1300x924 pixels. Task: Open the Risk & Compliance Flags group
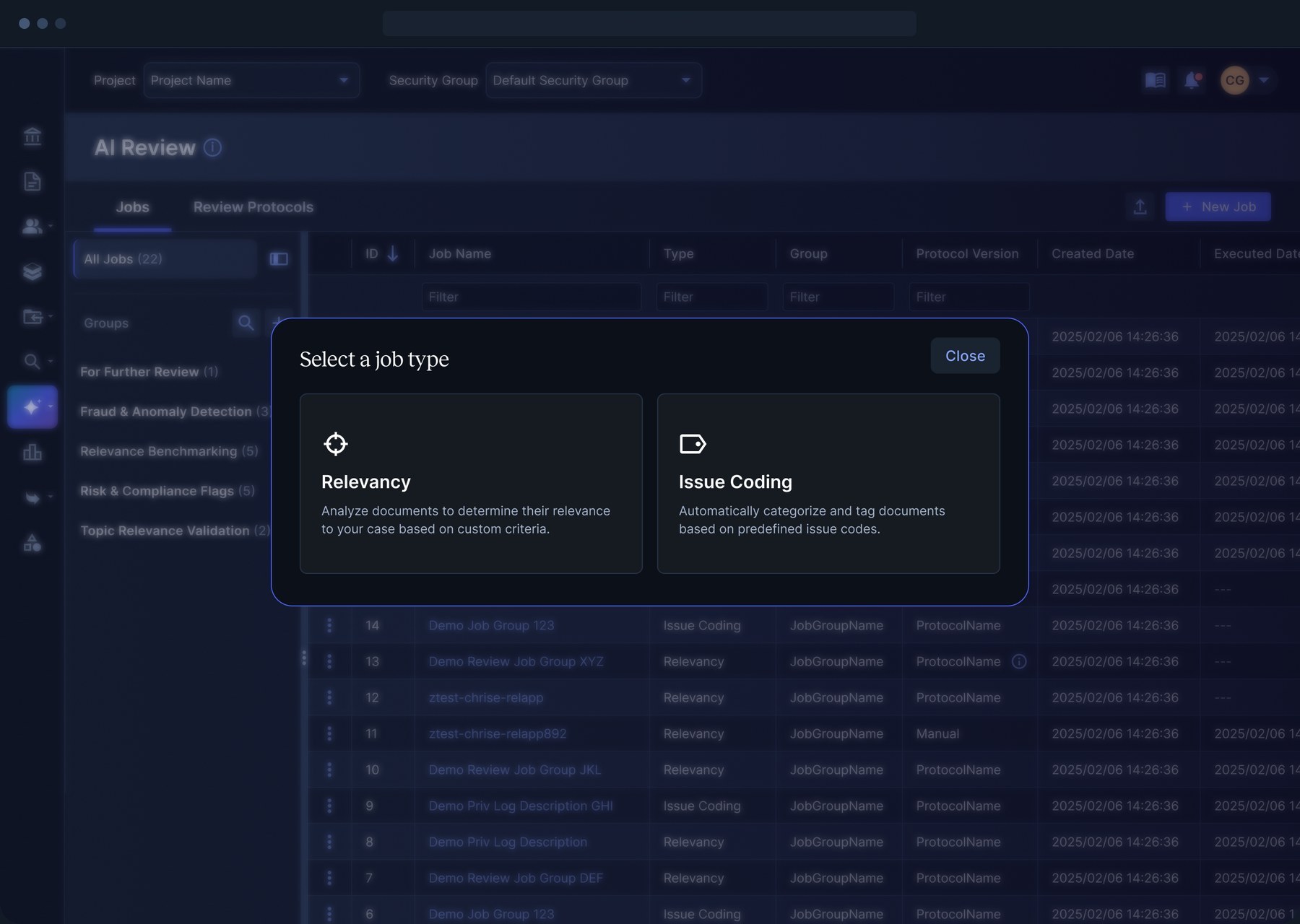point(167,491)
